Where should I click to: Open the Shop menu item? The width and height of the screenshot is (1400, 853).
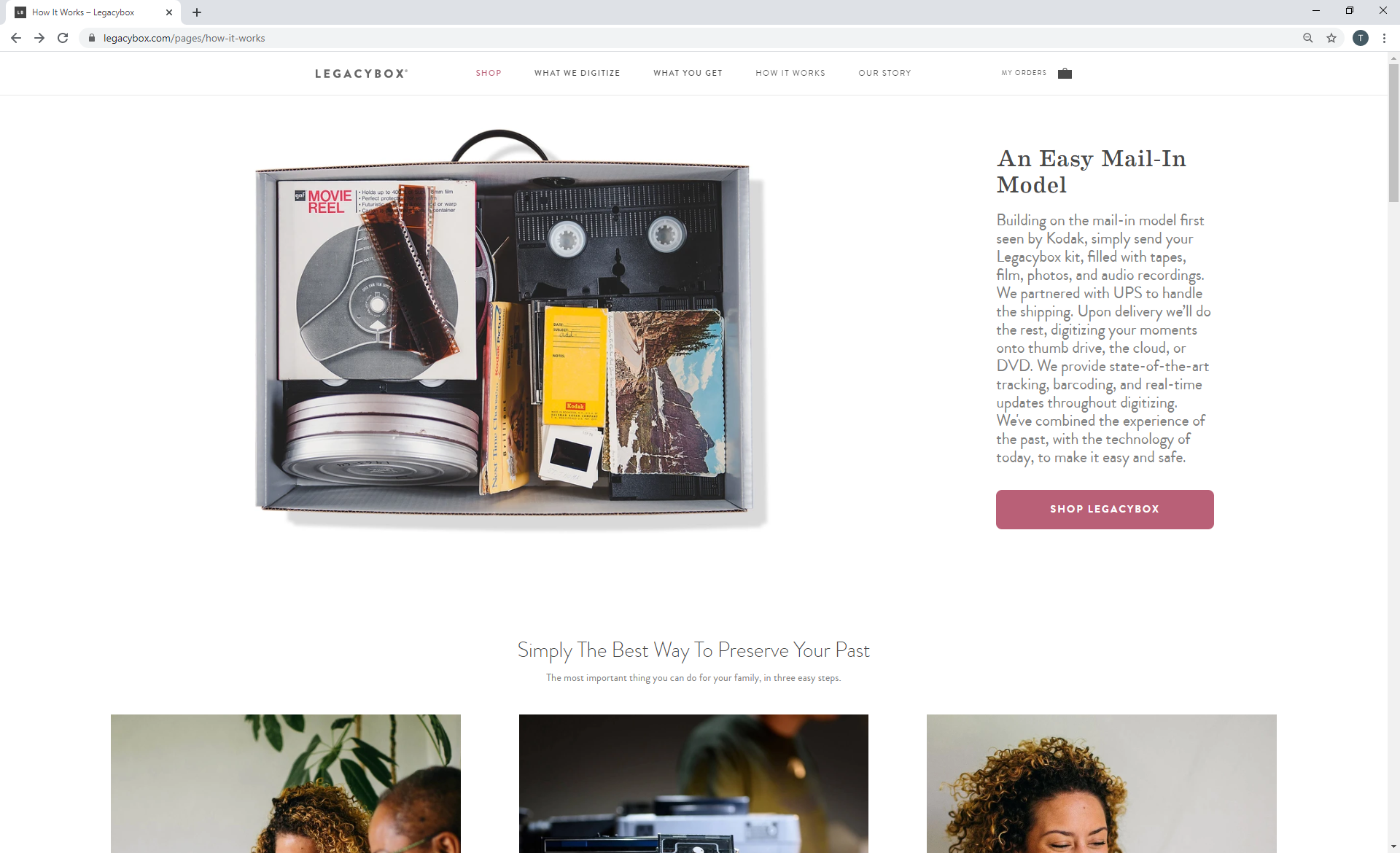[489, 73]
